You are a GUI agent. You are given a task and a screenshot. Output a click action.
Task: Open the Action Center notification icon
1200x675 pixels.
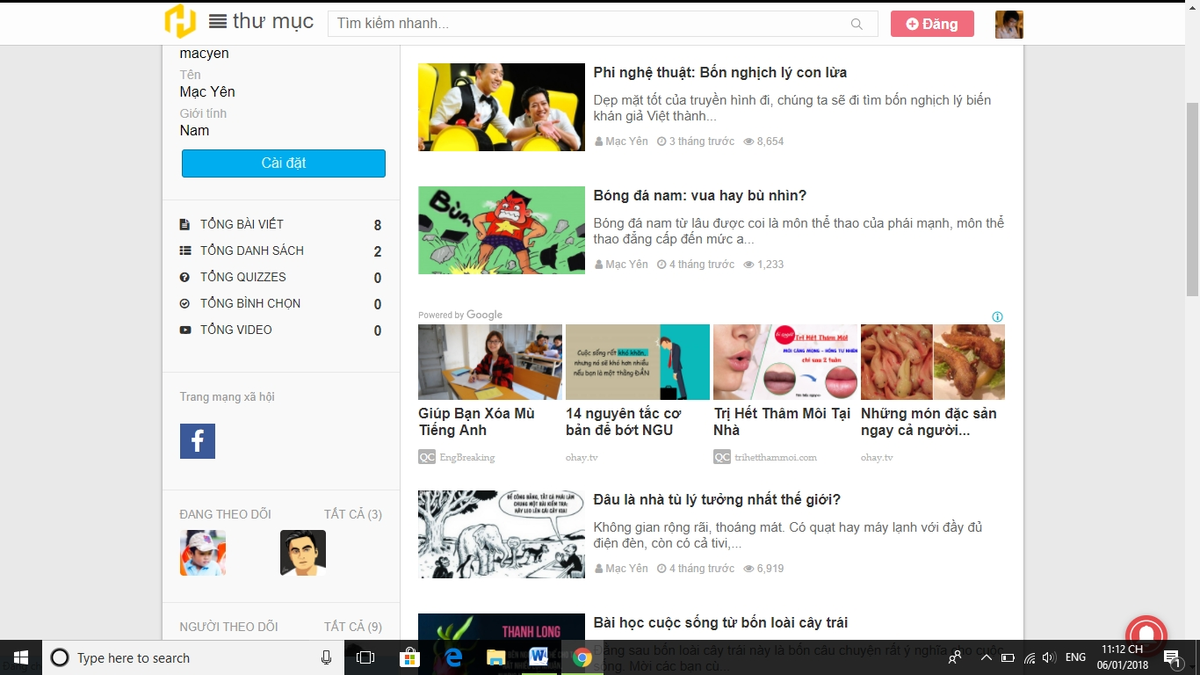(1171, 657)
